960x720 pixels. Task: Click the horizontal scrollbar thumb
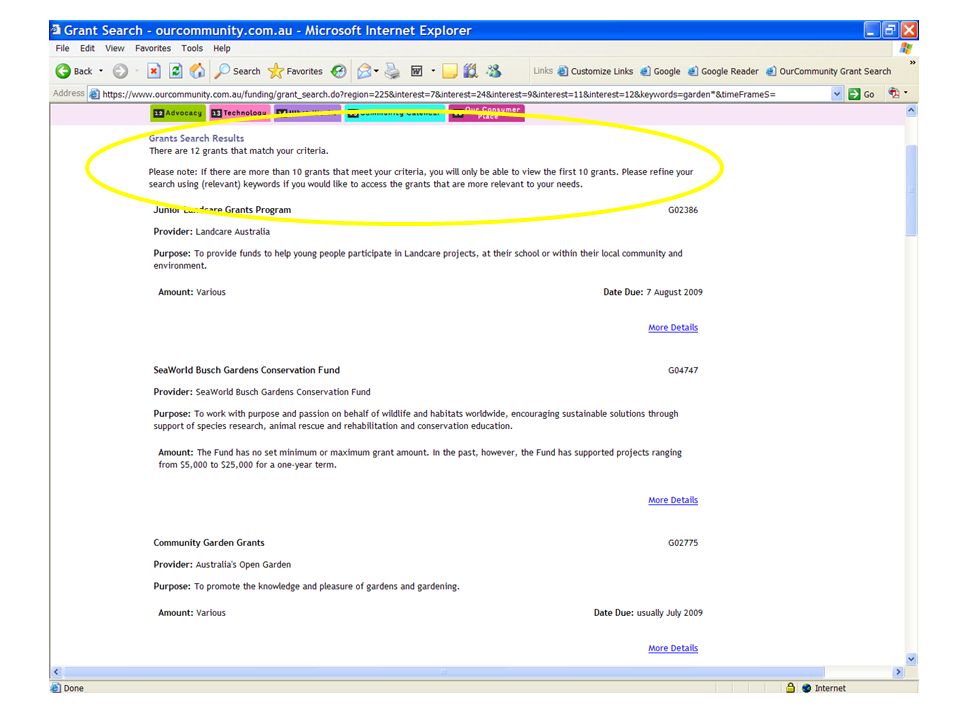point(444,672)
